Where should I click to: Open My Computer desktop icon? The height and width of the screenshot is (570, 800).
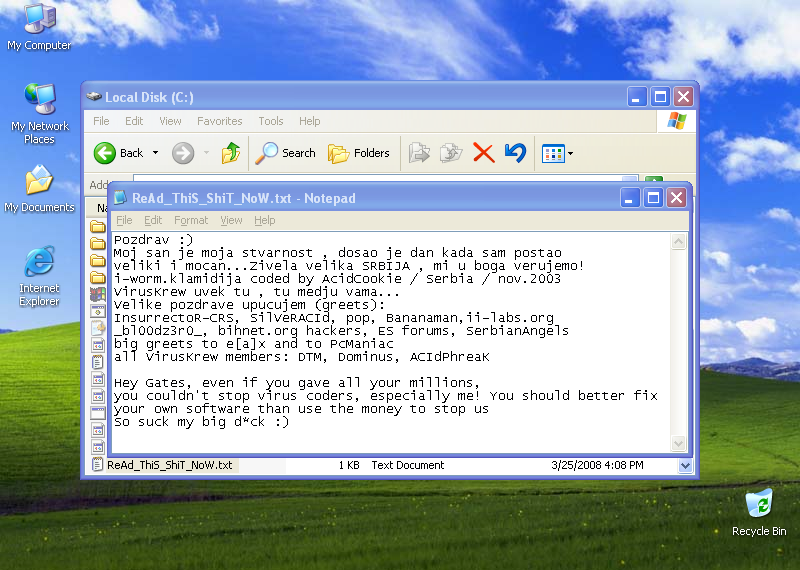pyautogui.click(x=39, y=27)
